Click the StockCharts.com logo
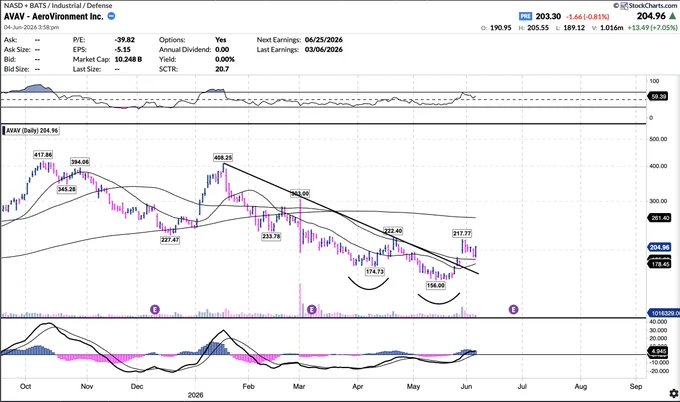Image resolution: width=680 pixels, height=402 pixels. (648, 5)
